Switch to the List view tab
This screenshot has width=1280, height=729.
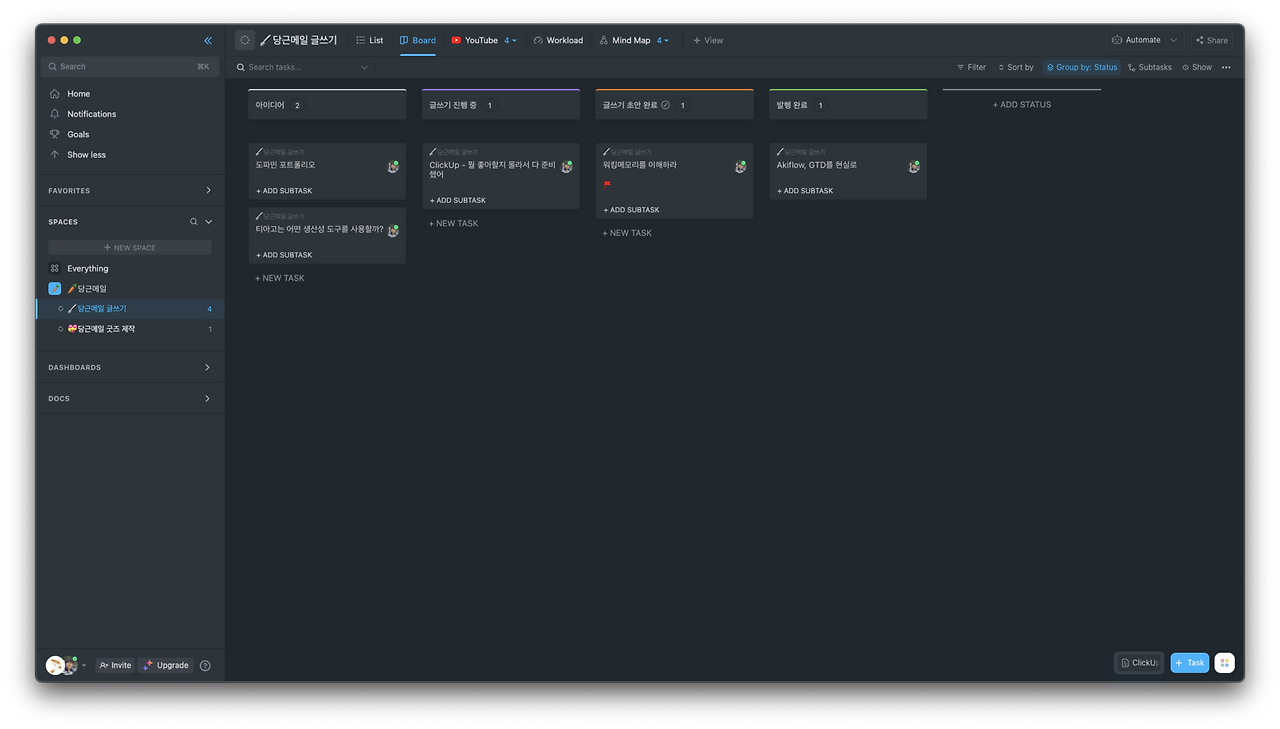point(370,41)
